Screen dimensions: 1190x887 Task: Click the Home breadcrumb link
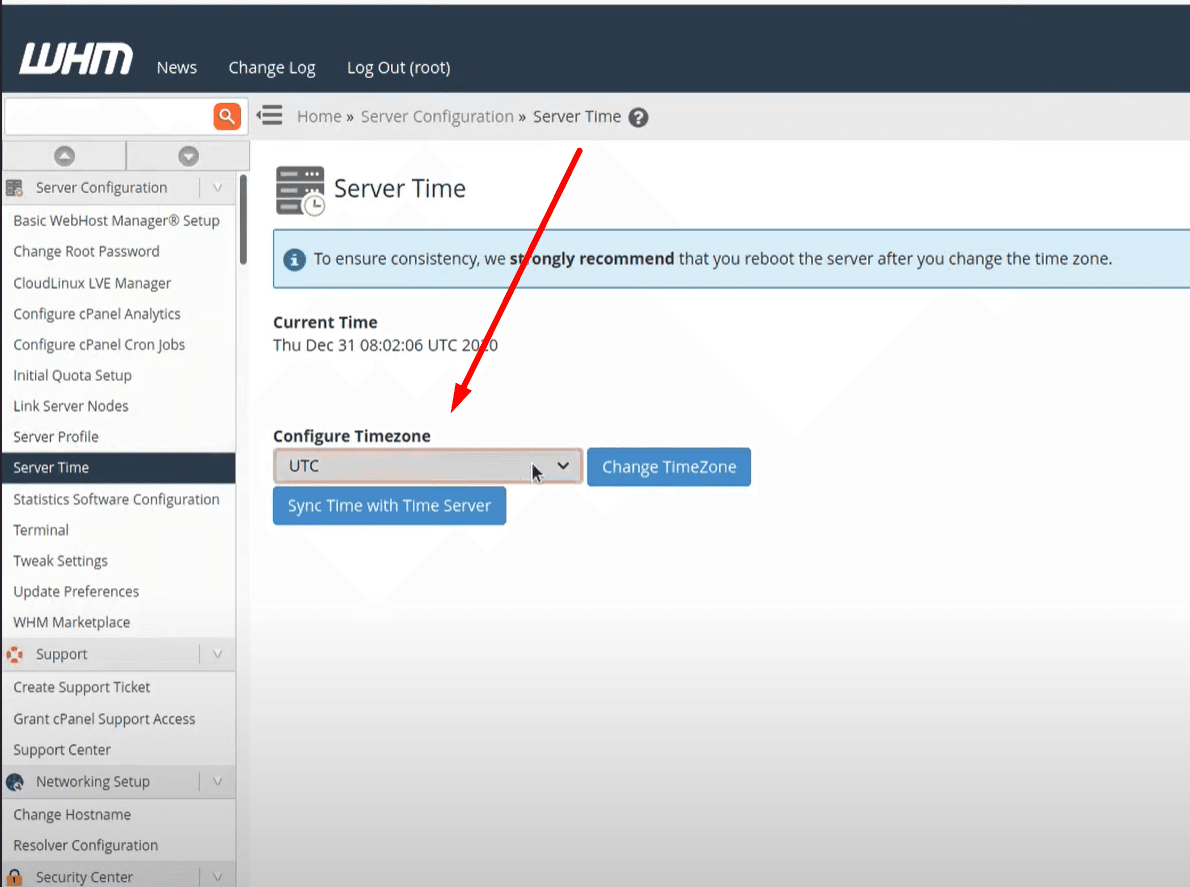[319, 117]
